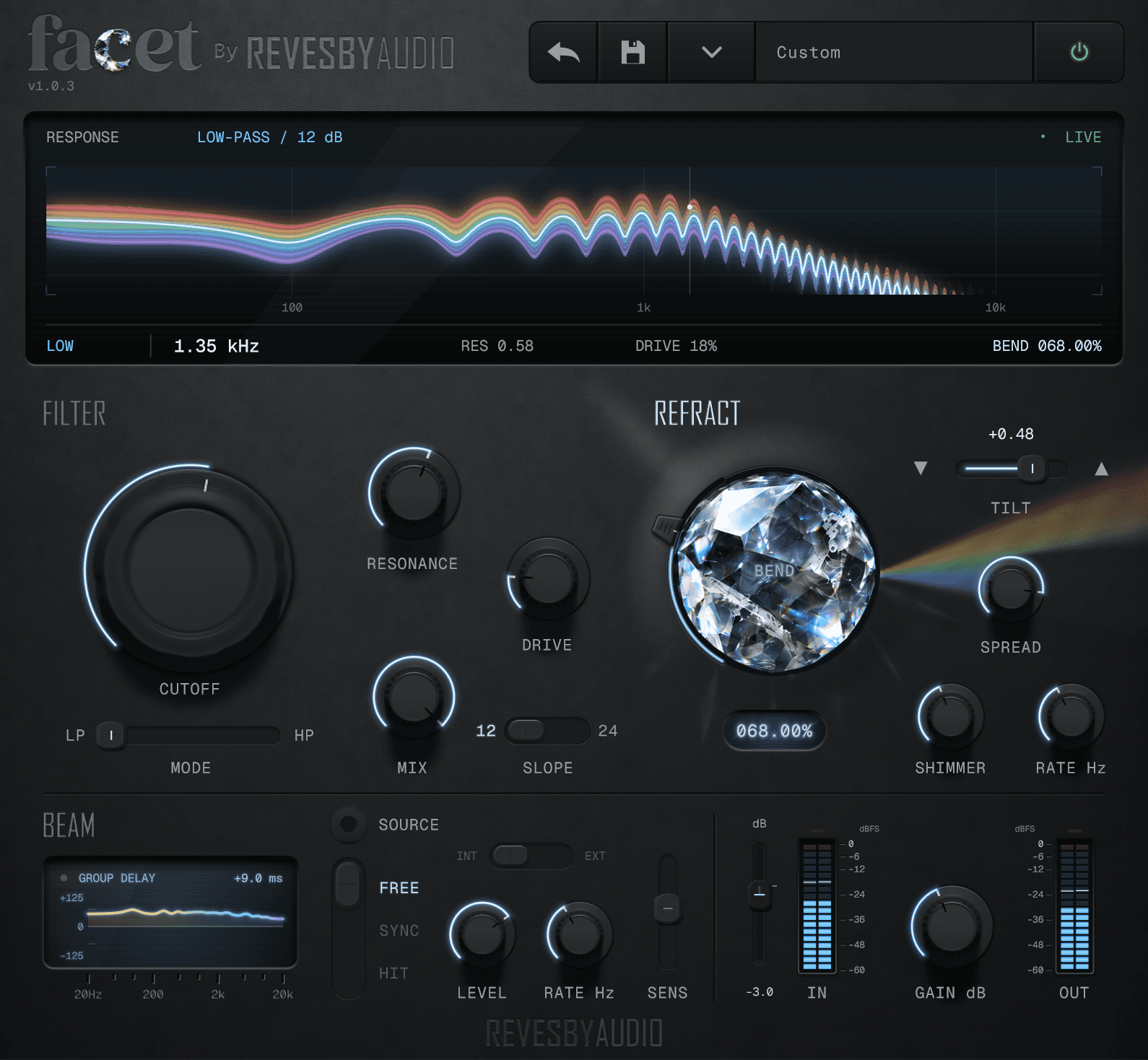Click the Tilt increase up triangle
Image resolution: width=1148 pixels, height=1060 pixels.
coord(1101,469)
